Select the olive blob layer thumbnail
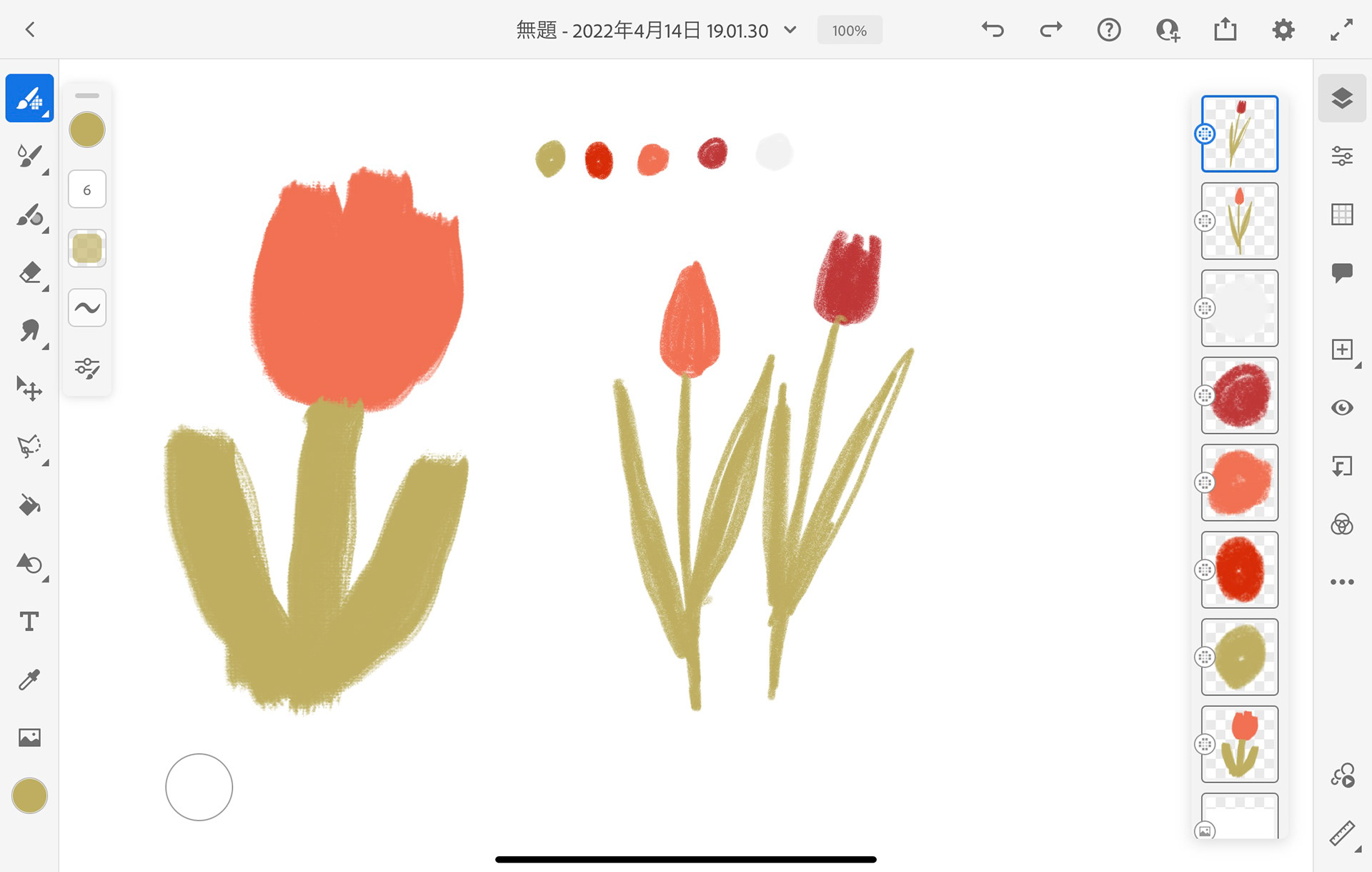Image resolution: width=1372 pixels, height=872 pixels. 1240,657
